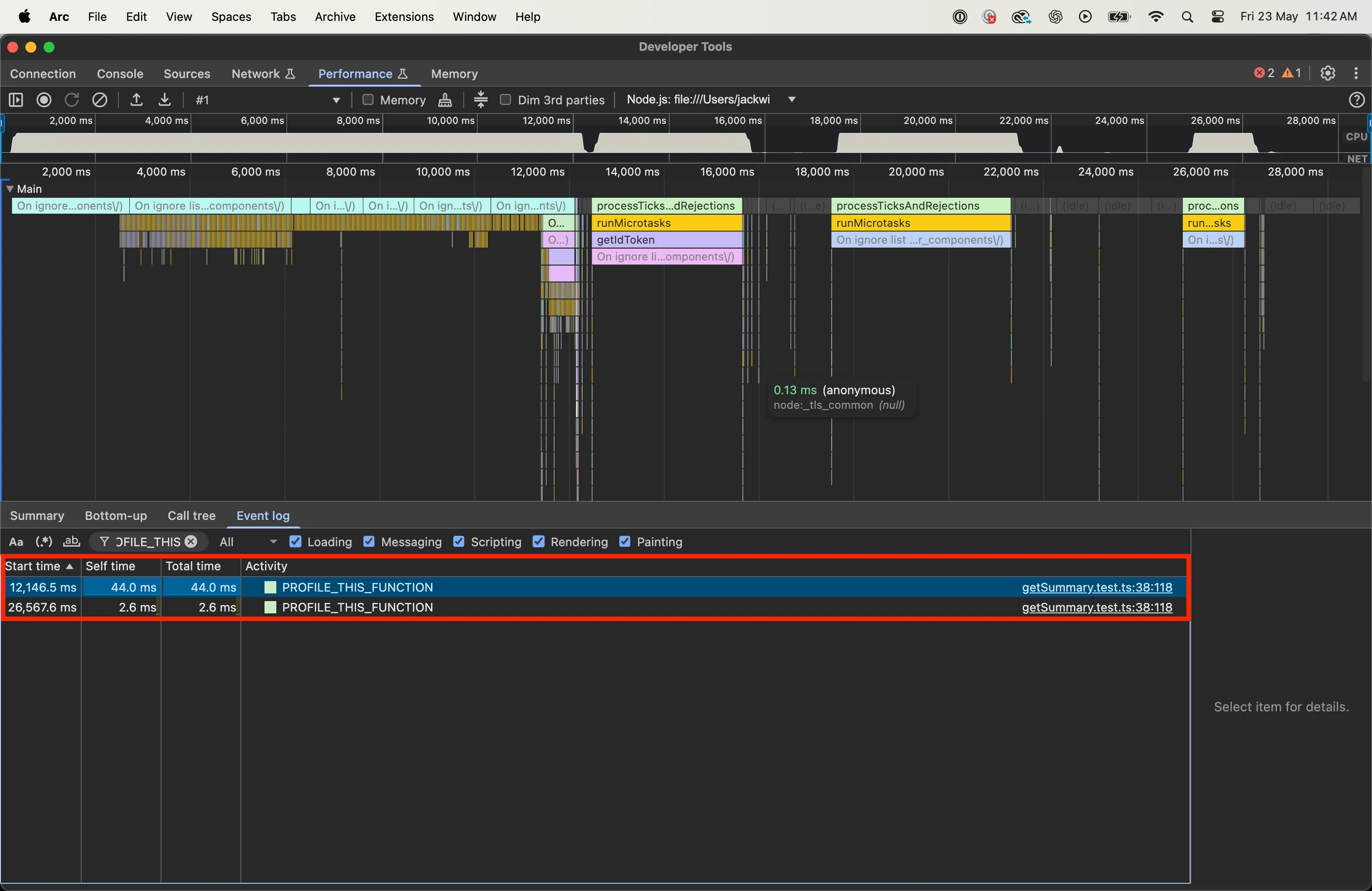Open the Apple menu

coord(24,17)
